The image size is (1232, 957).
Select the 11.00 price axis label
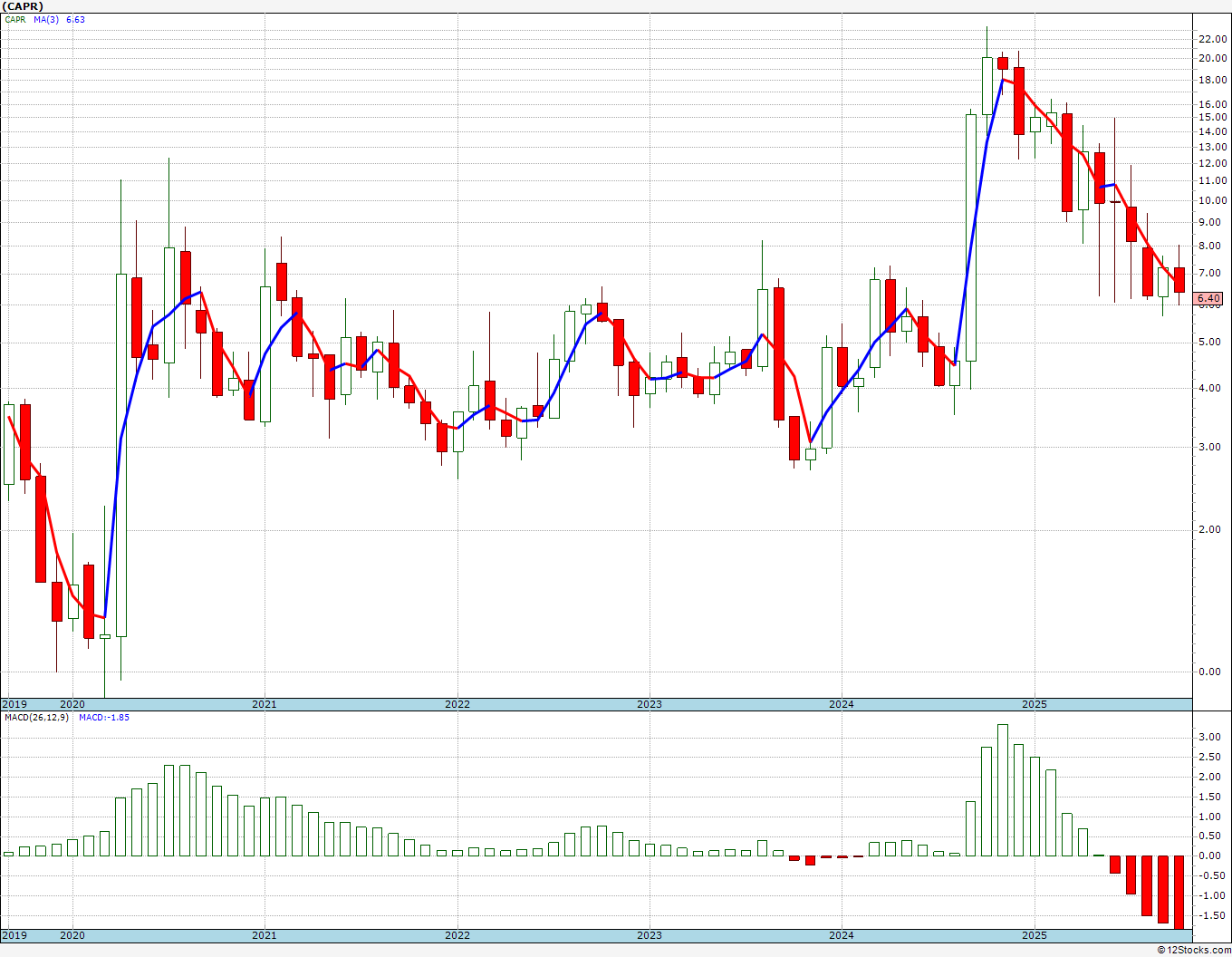pos(1212,181)
